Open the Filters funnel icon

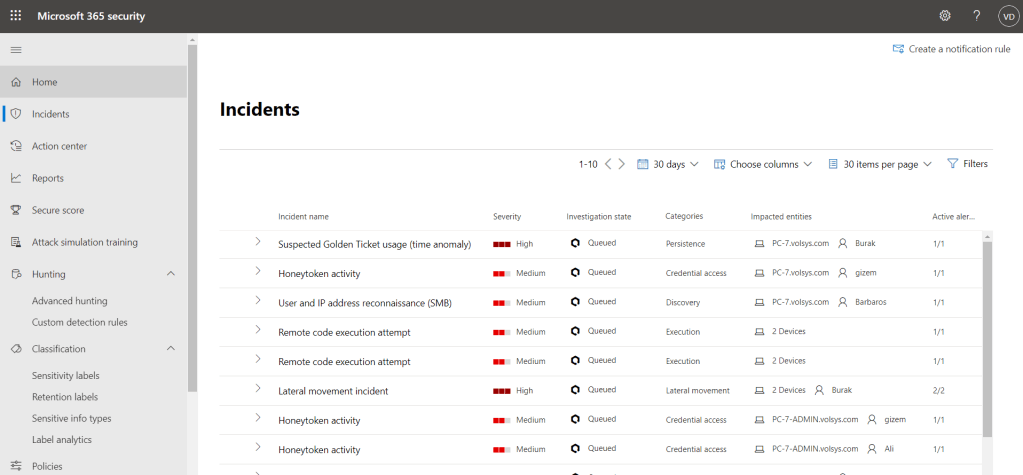pos(952,164)
